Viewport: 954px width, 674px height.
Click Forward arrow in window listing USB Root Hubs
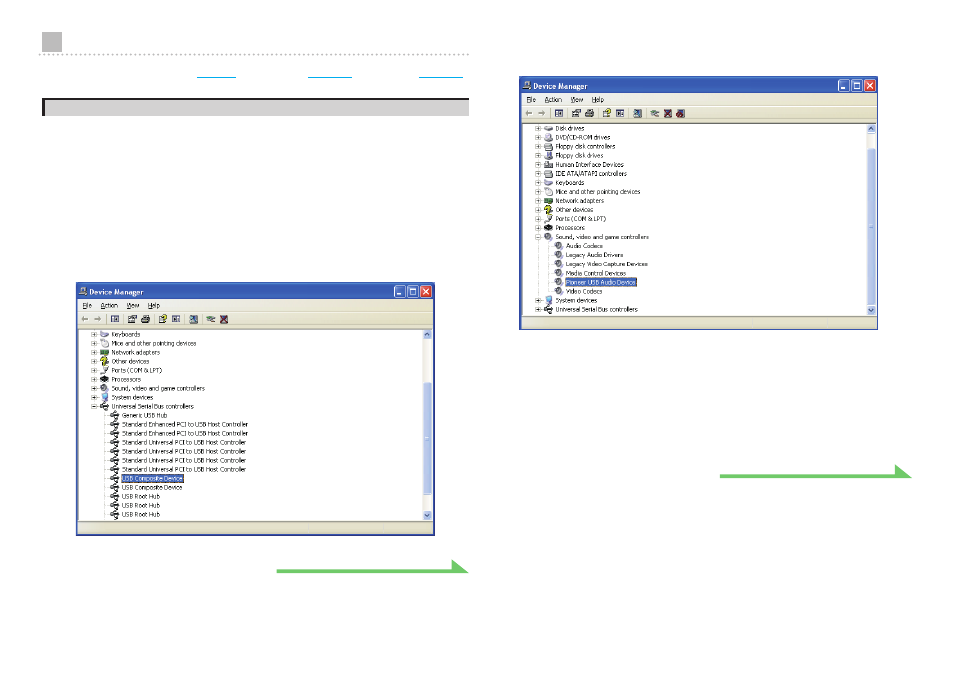pyautogui.click(x=97, y=319)
